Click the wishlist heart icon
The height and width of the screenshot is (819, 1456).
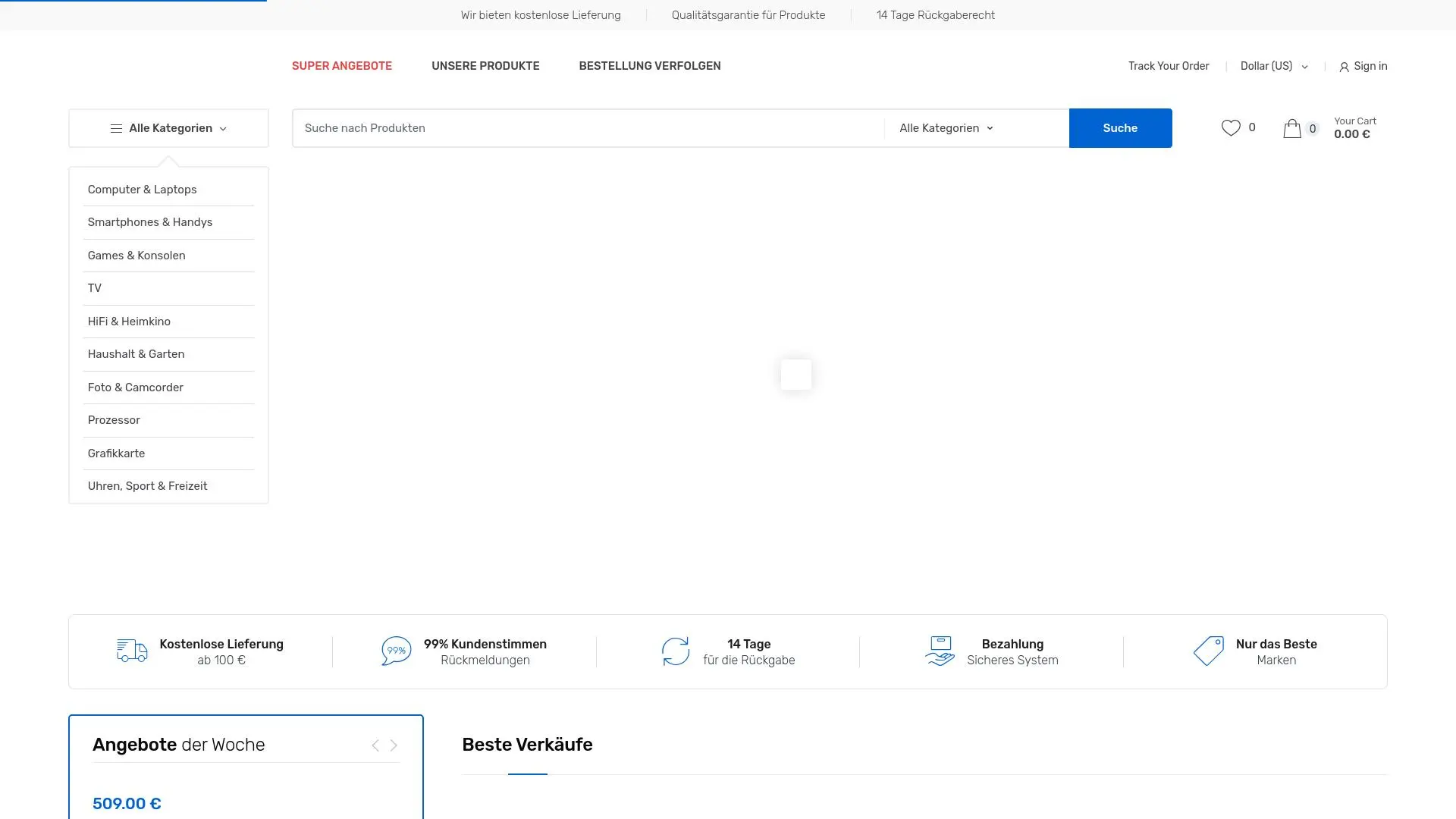[1230, 128]
